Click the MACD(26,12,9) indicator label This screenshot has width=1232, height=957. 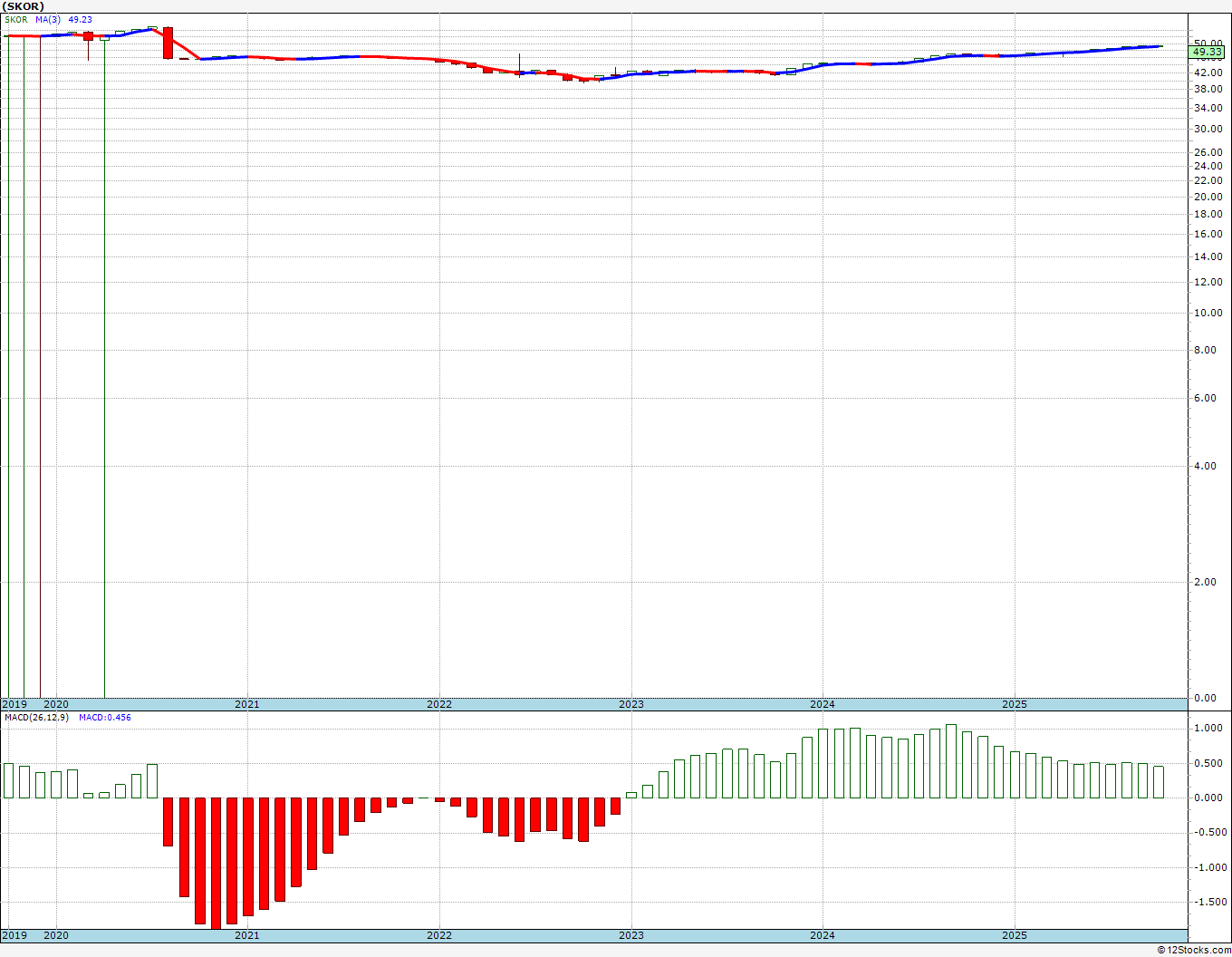[36, 718]
